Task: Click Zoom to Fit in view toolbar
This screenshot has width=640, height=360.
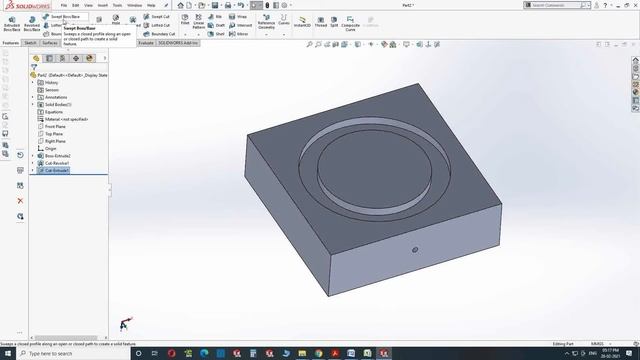Action: (309, 44)
